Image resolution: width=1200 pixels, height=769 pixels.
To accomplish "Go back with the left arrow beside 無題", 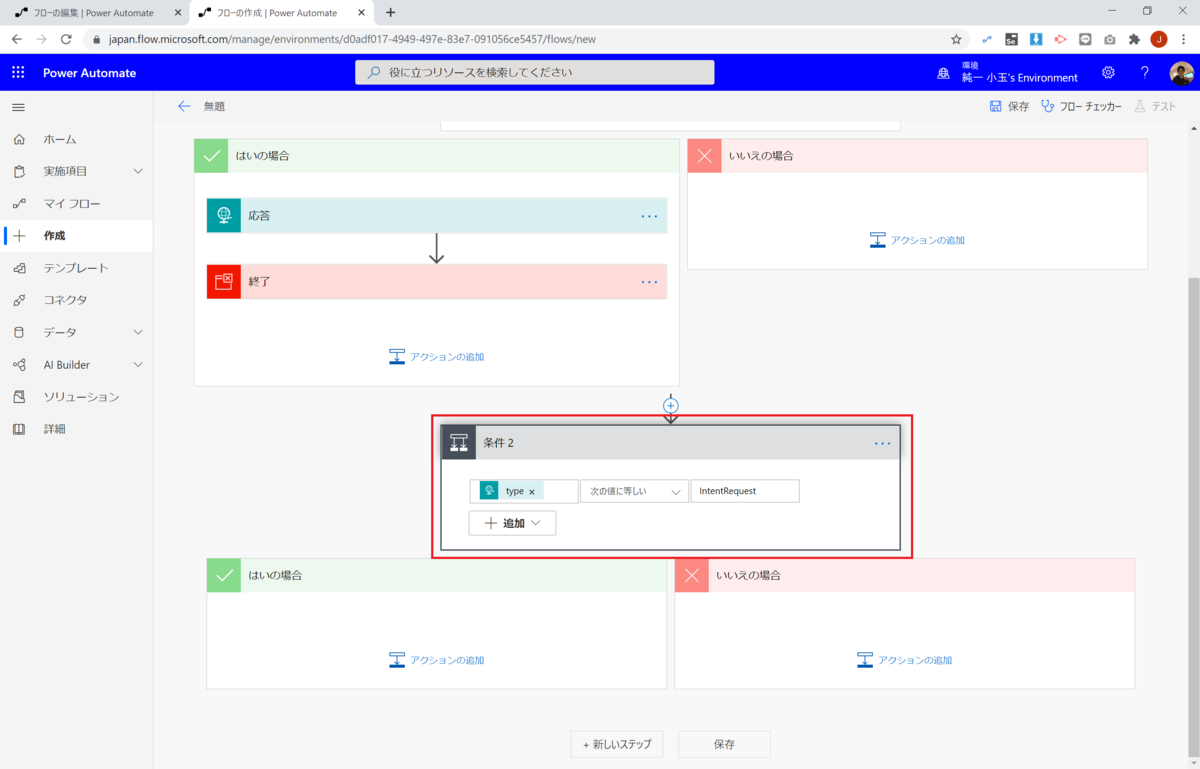I will tap(183, 106).
